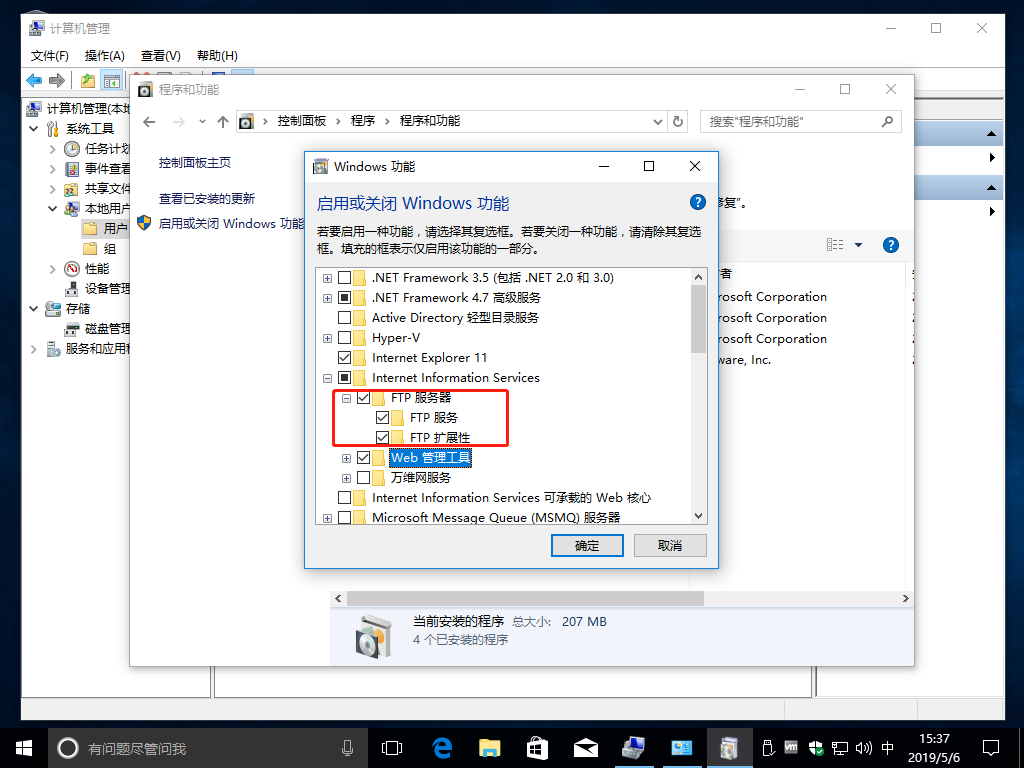
Task: Enable the Hyper-V checkbox
Action: coord(344,338)
